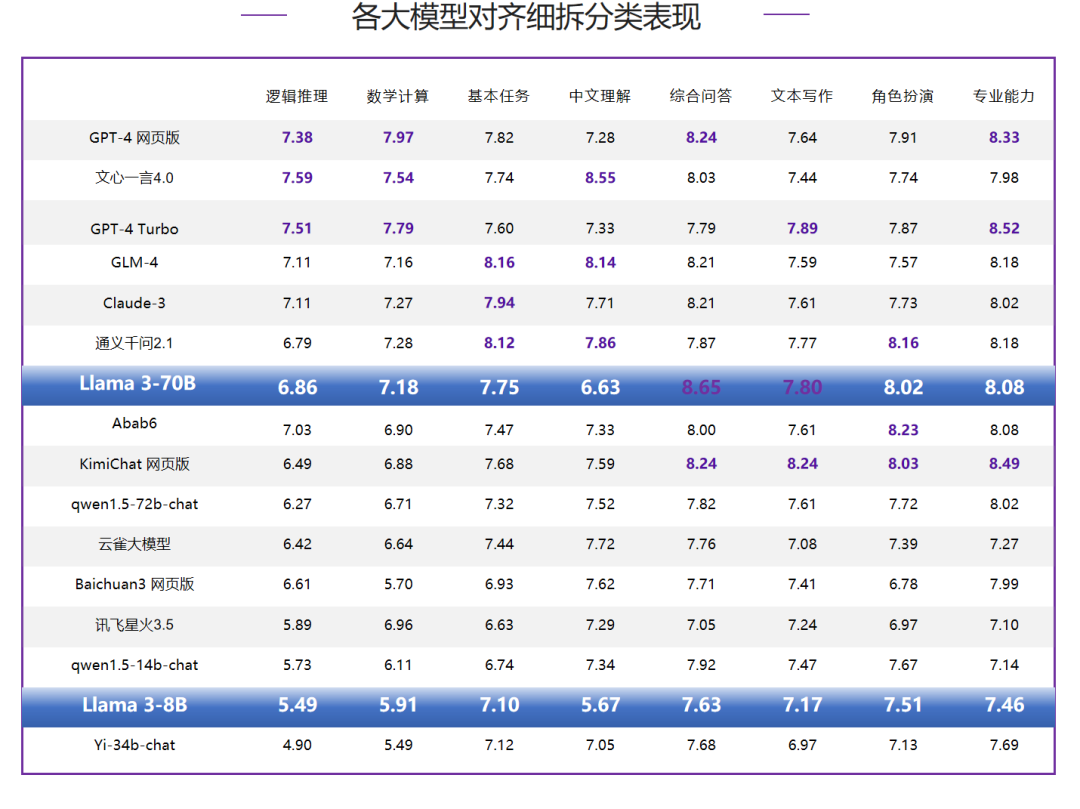Click the Yi-34b-chat row label
Screen dimensions: 1080x809
pyautogui.click(x=134, y=745)
